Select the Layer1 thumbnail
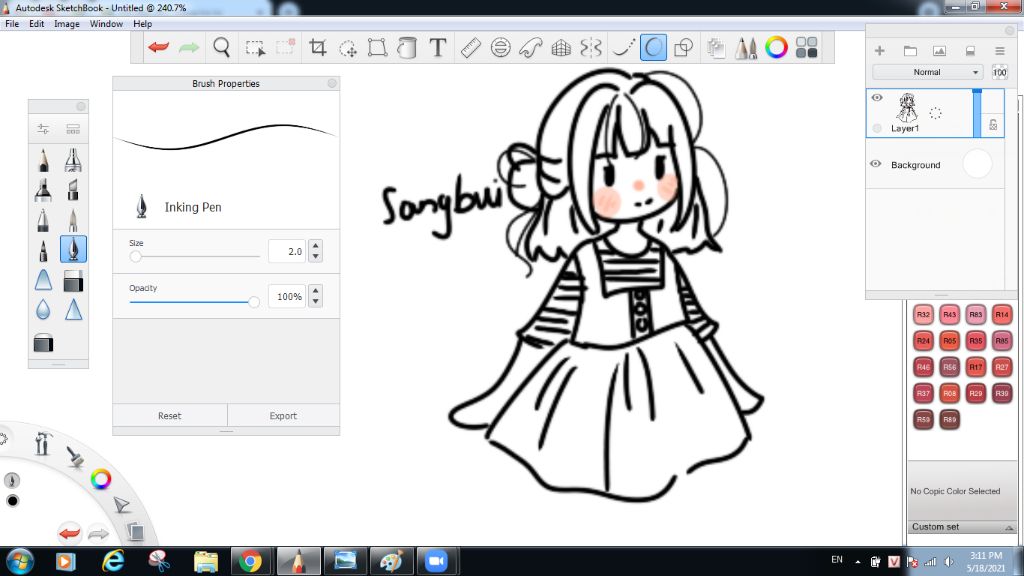Viewport: 1024px width, 576px height. [906, 108]
